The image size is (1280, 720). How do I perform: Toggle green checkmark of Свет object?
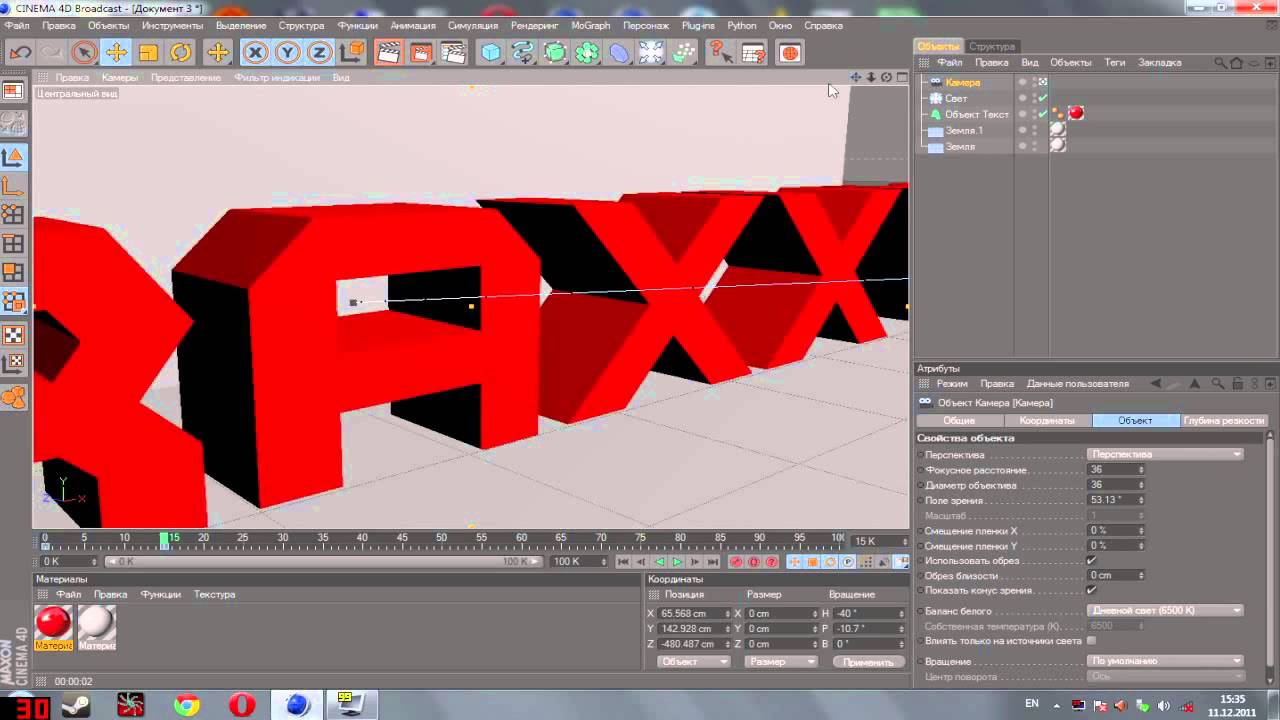click(x=1043, y=98)
